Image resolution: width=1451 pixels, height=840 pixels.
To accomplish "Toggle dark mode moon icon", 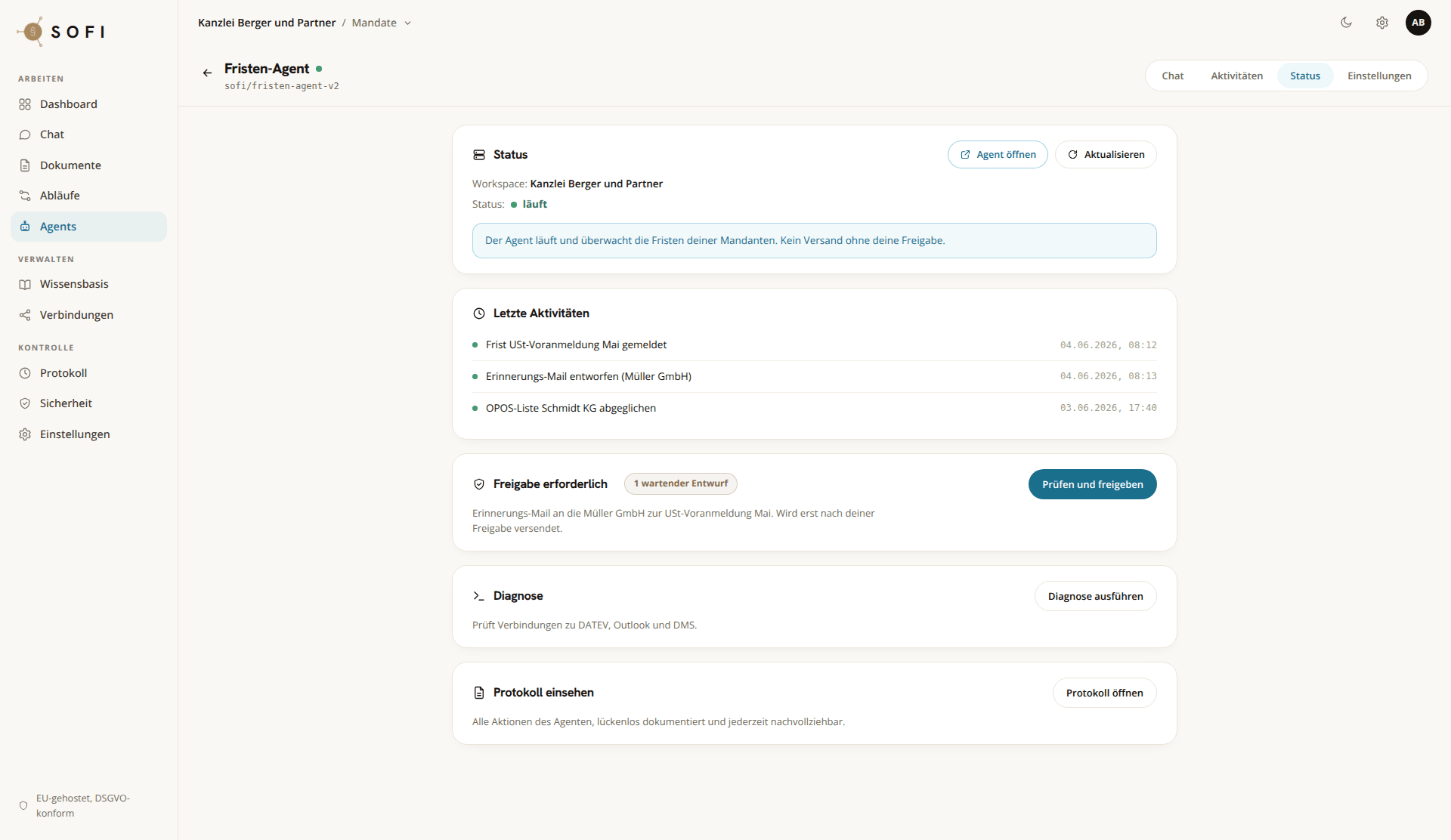I will (x=1346, y=23).
